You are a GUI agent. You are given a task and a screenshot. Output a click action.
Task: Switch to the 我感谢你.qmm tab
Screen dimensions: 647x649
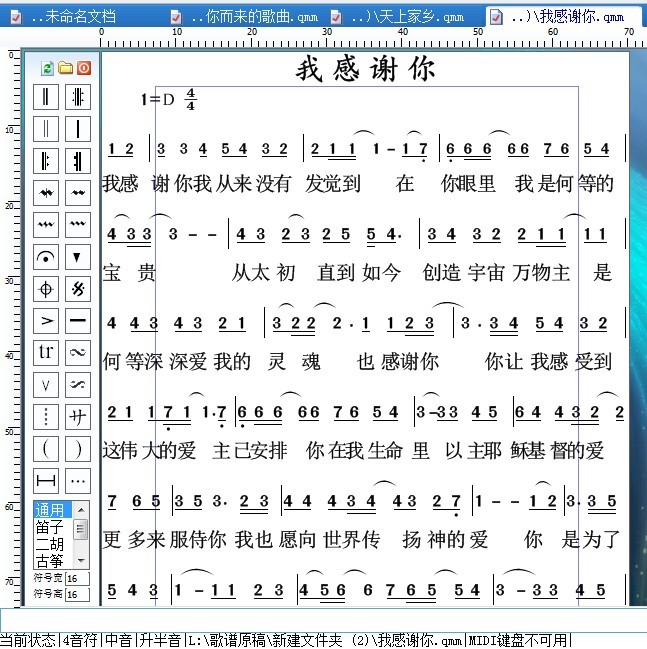tap(565, 17)
